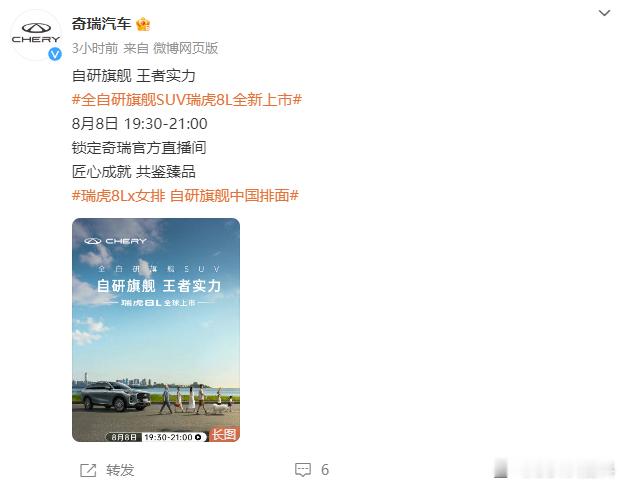Click the 自研旗舰 王者实力 poster headline

[159, 286]
